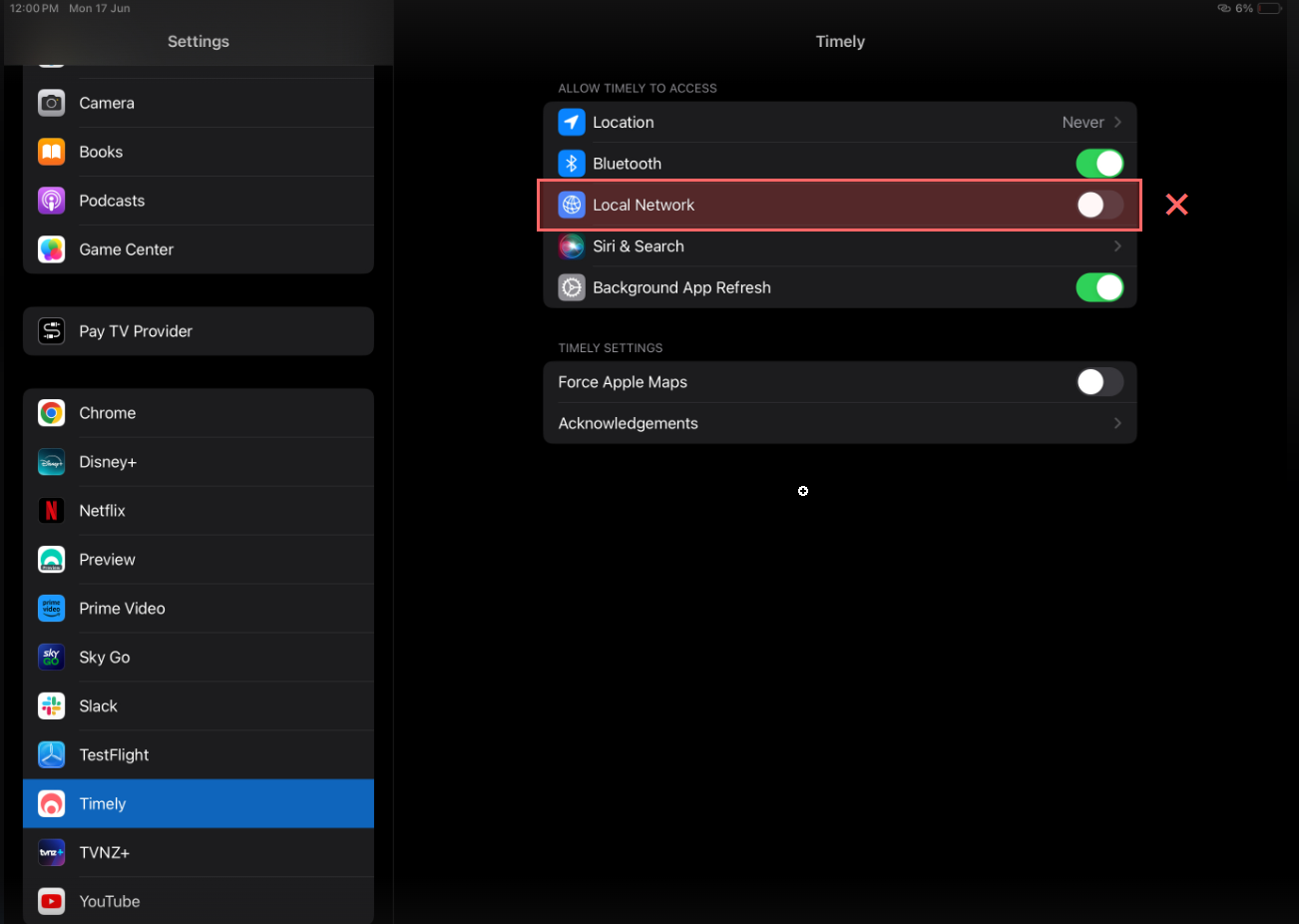1299x924 pixels.
Task: Tap the Camera app icon
Action: click(x=52, y=103)
